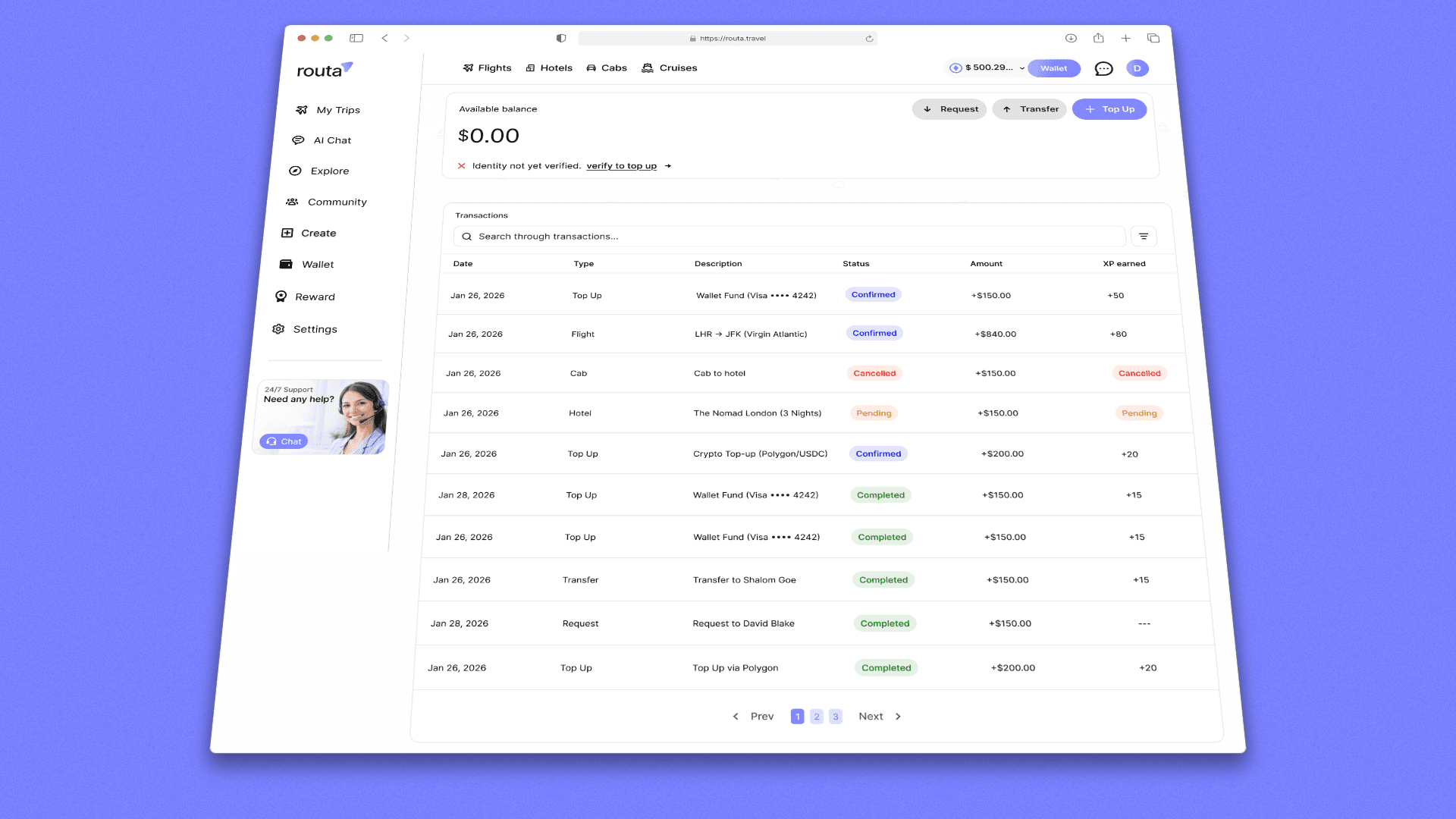Viewport: 1456px width, 819px height.
Task: Follow the verify to top up link
Action: click(621, 166)
